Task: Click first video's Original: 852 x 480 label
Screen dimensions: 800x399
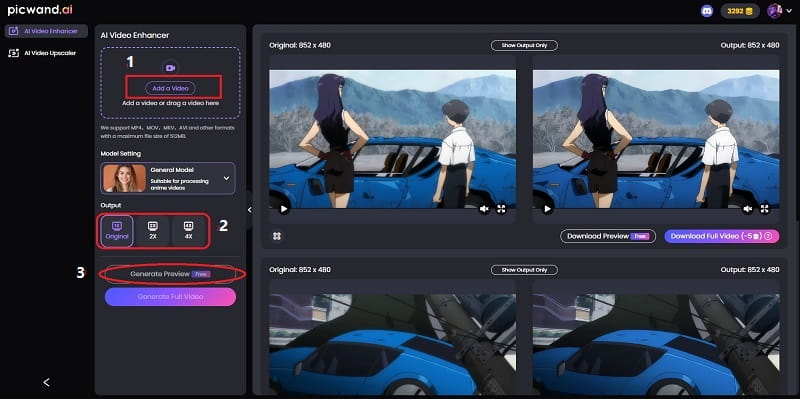Action: pyautogui.click(x=300, y=45)
